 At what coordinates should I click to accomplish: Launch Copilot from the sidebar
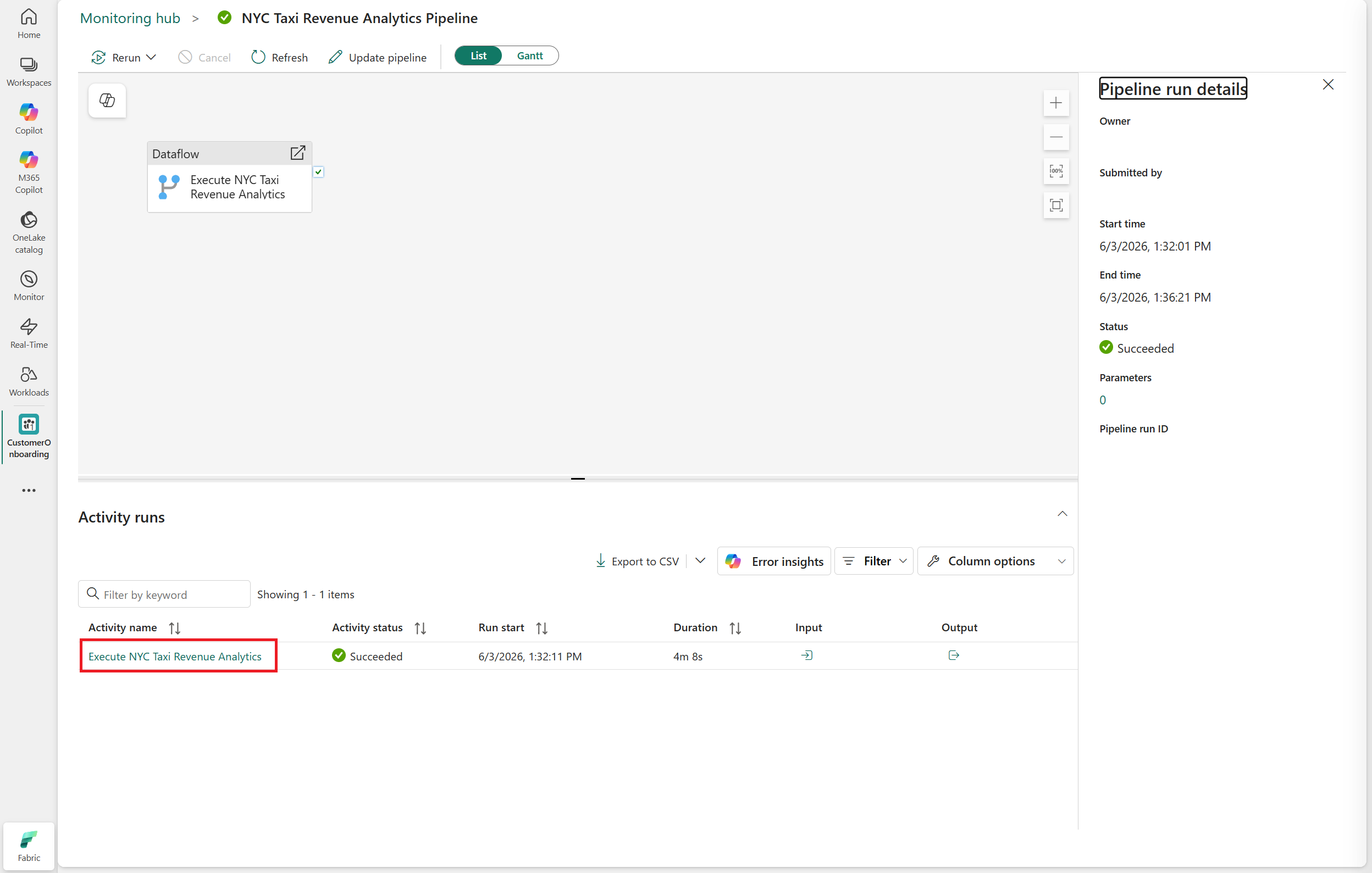(x=29, y=119)
